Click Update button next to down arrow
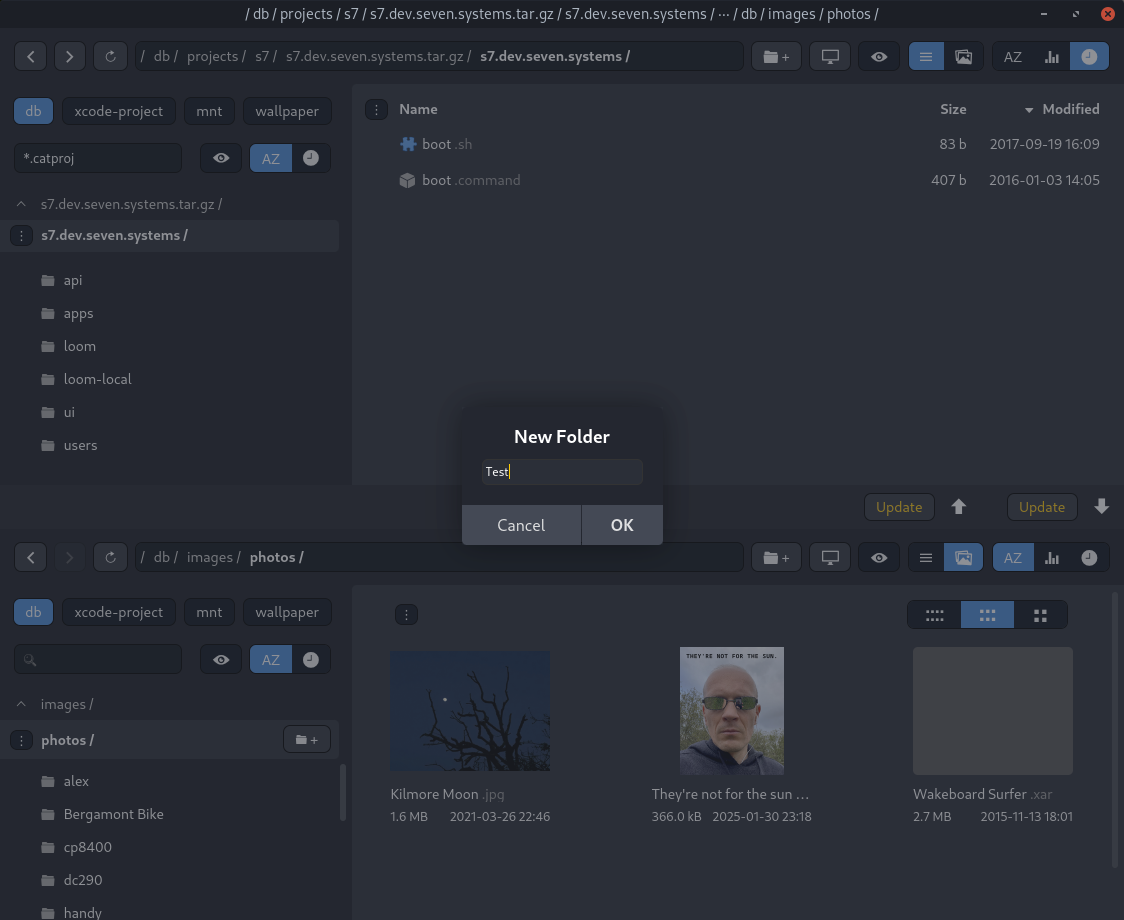The image size is (1124, 920). click(1042, 507)
